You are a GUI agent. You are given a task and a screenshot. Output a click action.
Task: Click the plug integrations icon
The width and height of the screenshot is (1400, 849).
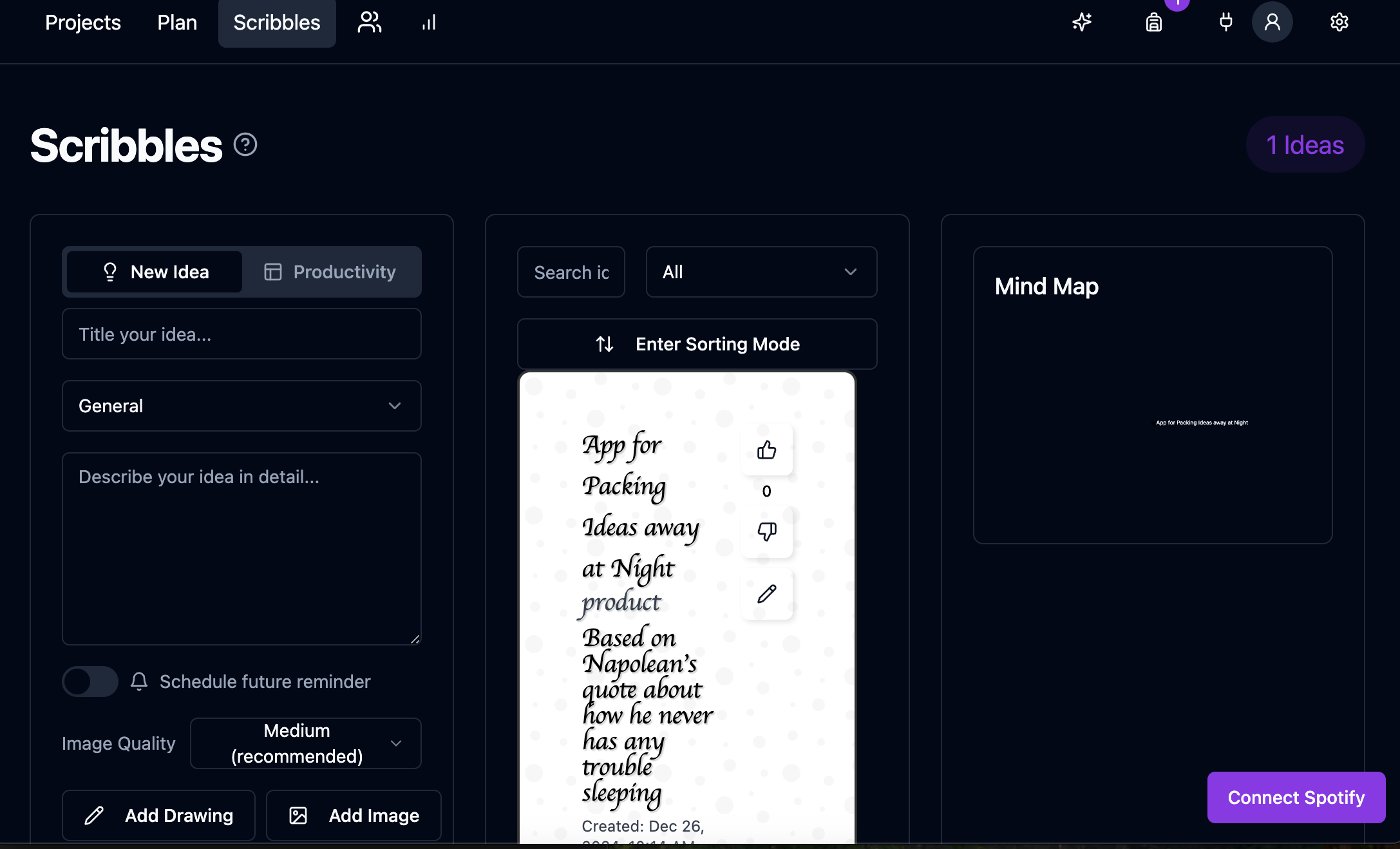tap(1226, 23)
